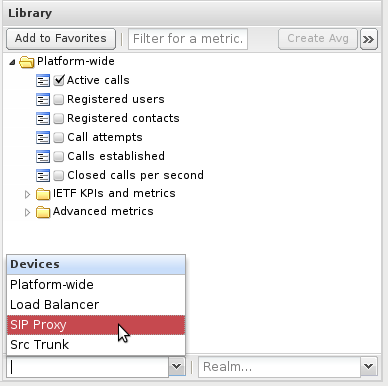Tick the Call attempts checkbox
Image resolution: width=388 pixels, height=386 pixels.
[x=59, y=137]
